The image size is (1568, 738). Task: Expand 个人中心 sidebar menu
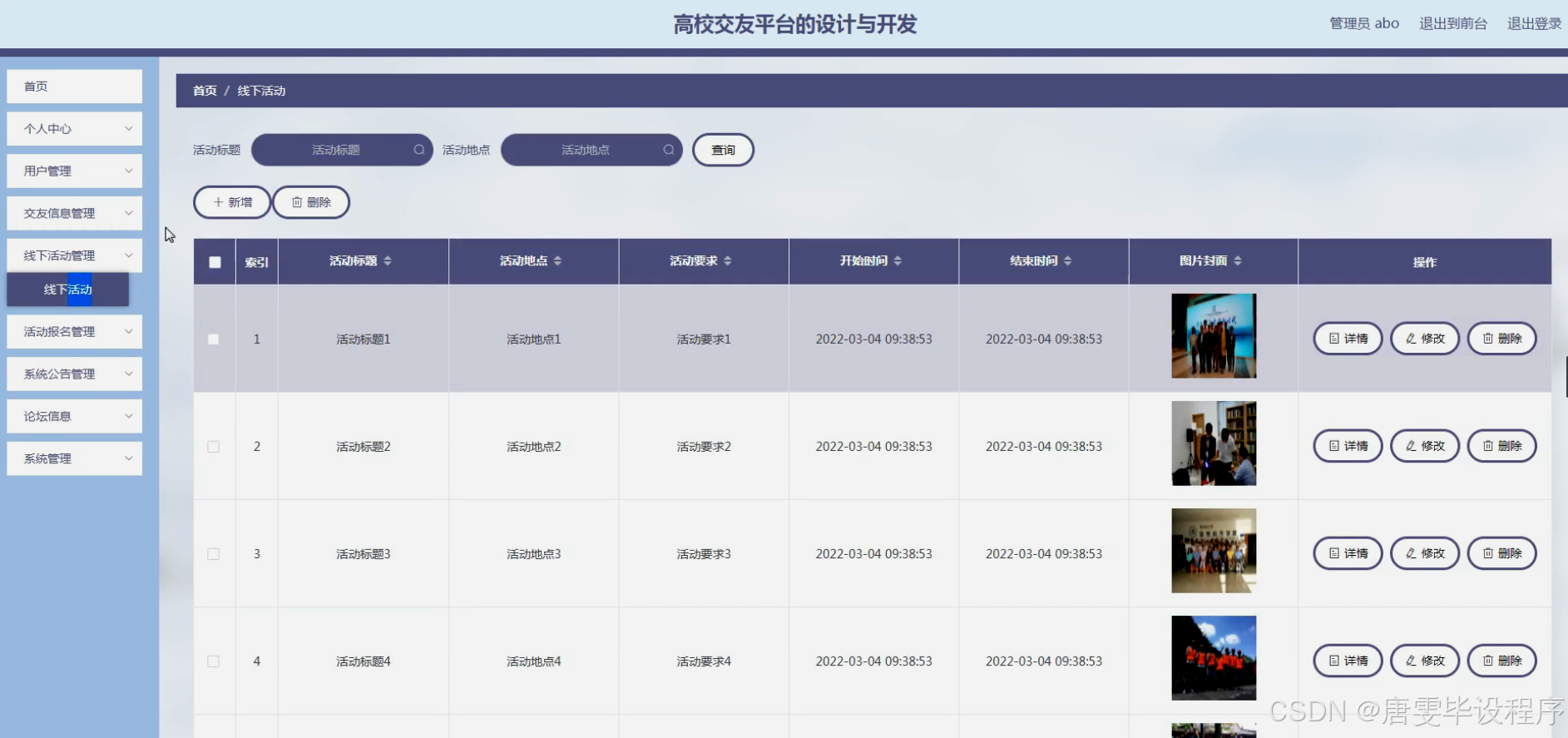click(x=75, y=129)
